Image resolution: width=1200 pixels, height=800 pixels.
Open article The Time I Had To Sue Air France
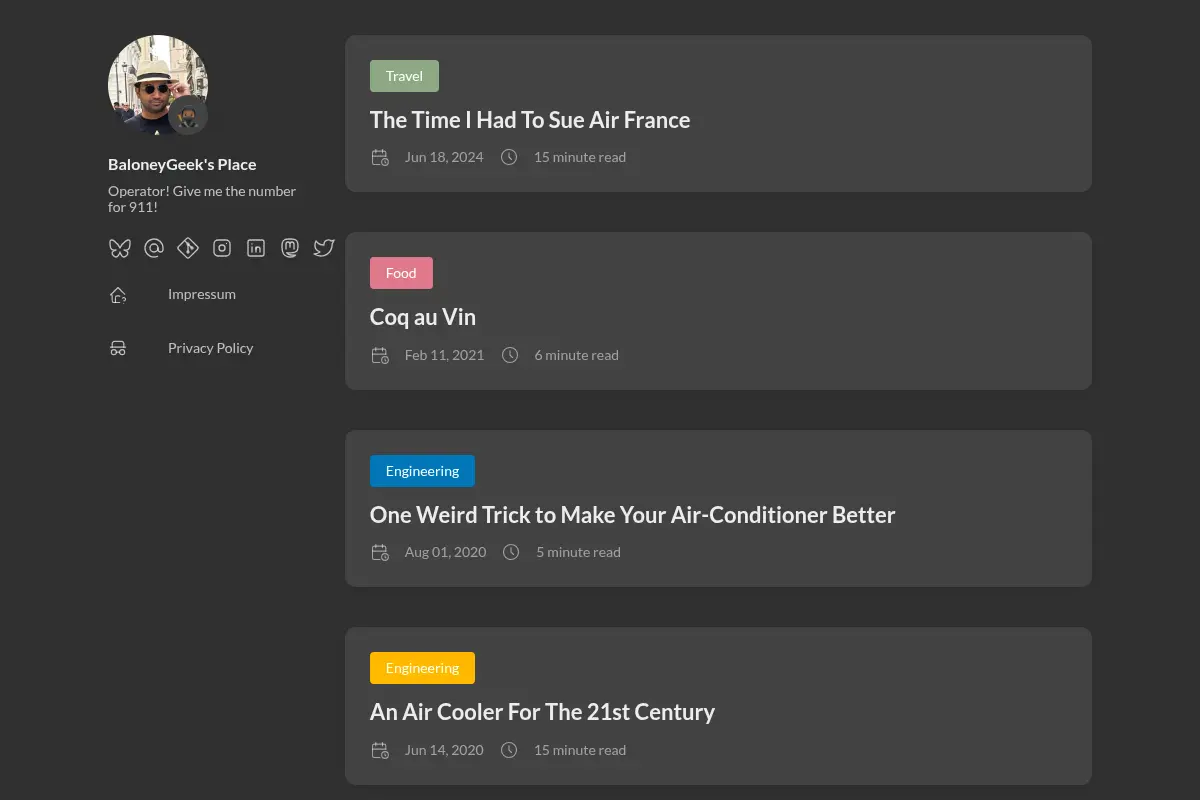pyautogui.click(x=530, y=120)
